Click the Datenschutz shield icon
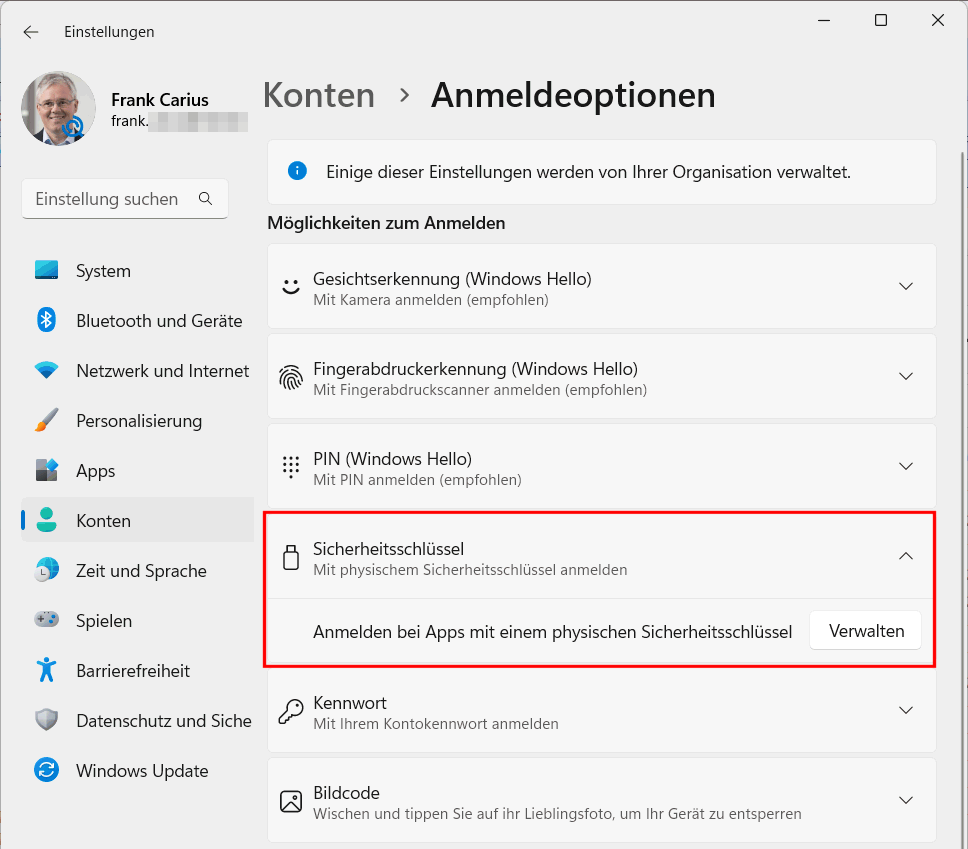 46,720
